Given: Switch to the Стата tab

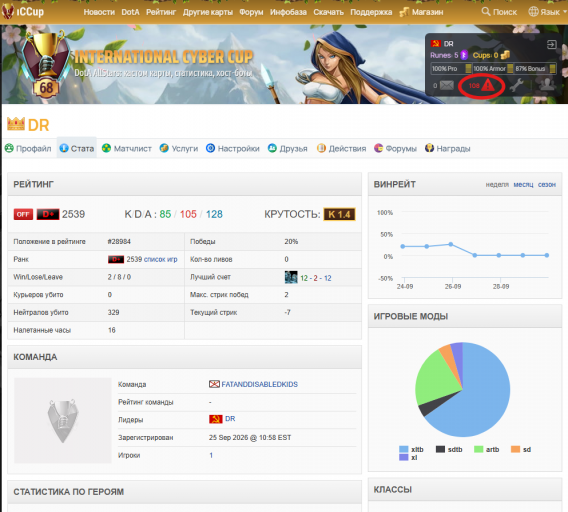Looking at the screenshot, I should coord(77,149).
